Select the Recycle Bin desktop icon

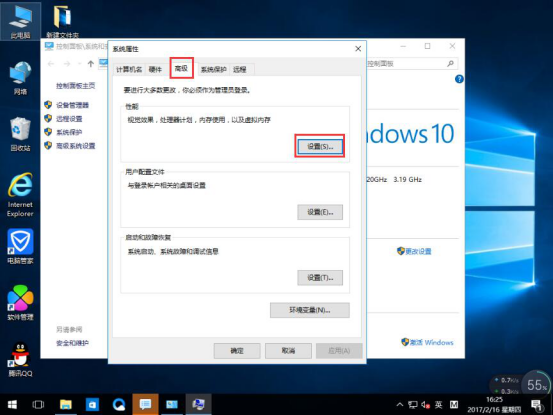(x=20, y=134)
